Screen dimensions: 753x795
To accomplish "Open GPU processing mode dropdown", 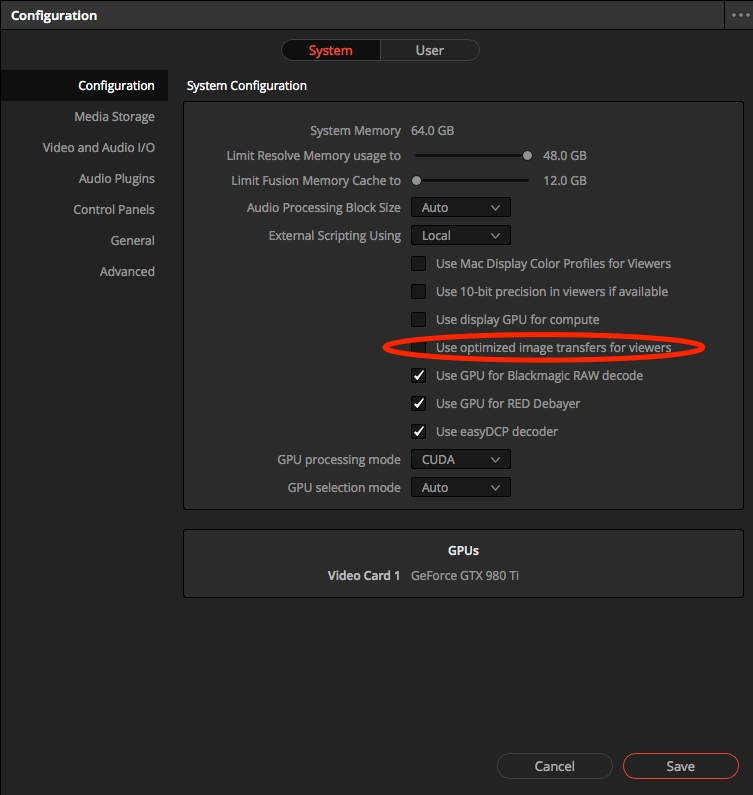I will coord(460,459).
